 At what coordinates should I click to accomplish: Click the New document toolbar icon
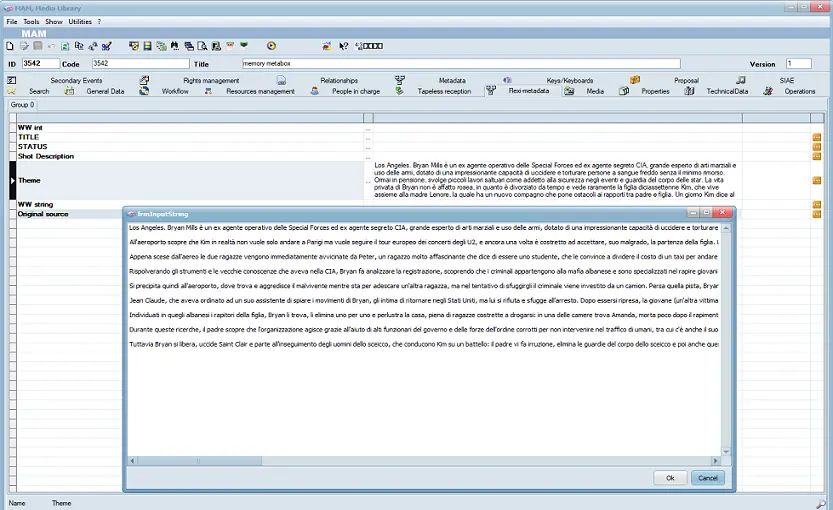coord(10,46)
